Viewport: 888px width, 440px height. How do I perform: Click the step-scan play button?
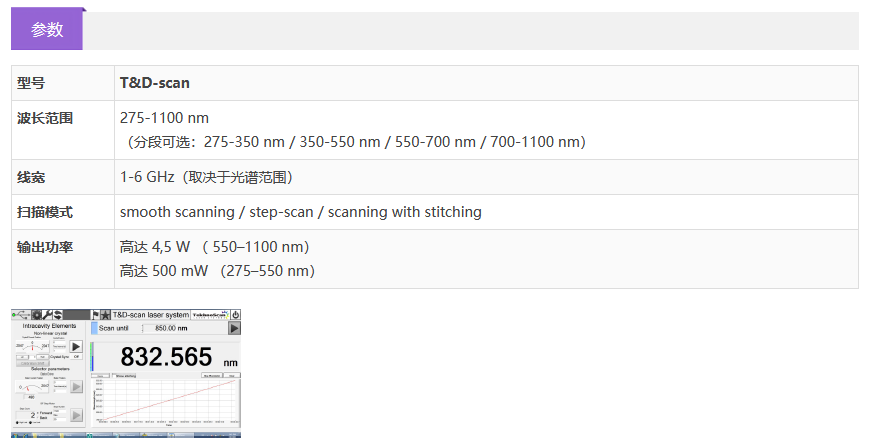click(75, 415)
